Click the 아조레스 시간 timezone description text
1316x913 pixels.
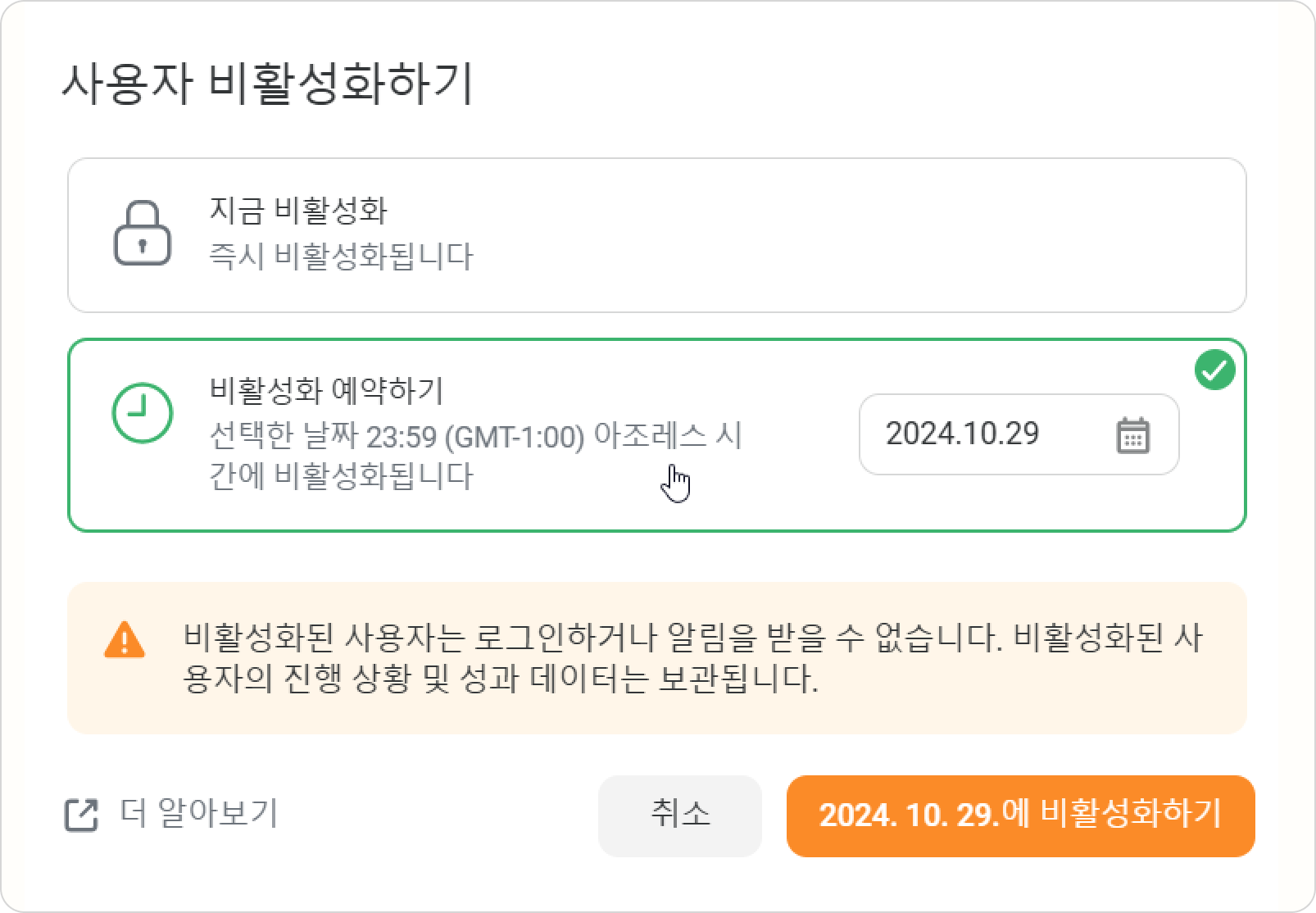pos(475,456)
